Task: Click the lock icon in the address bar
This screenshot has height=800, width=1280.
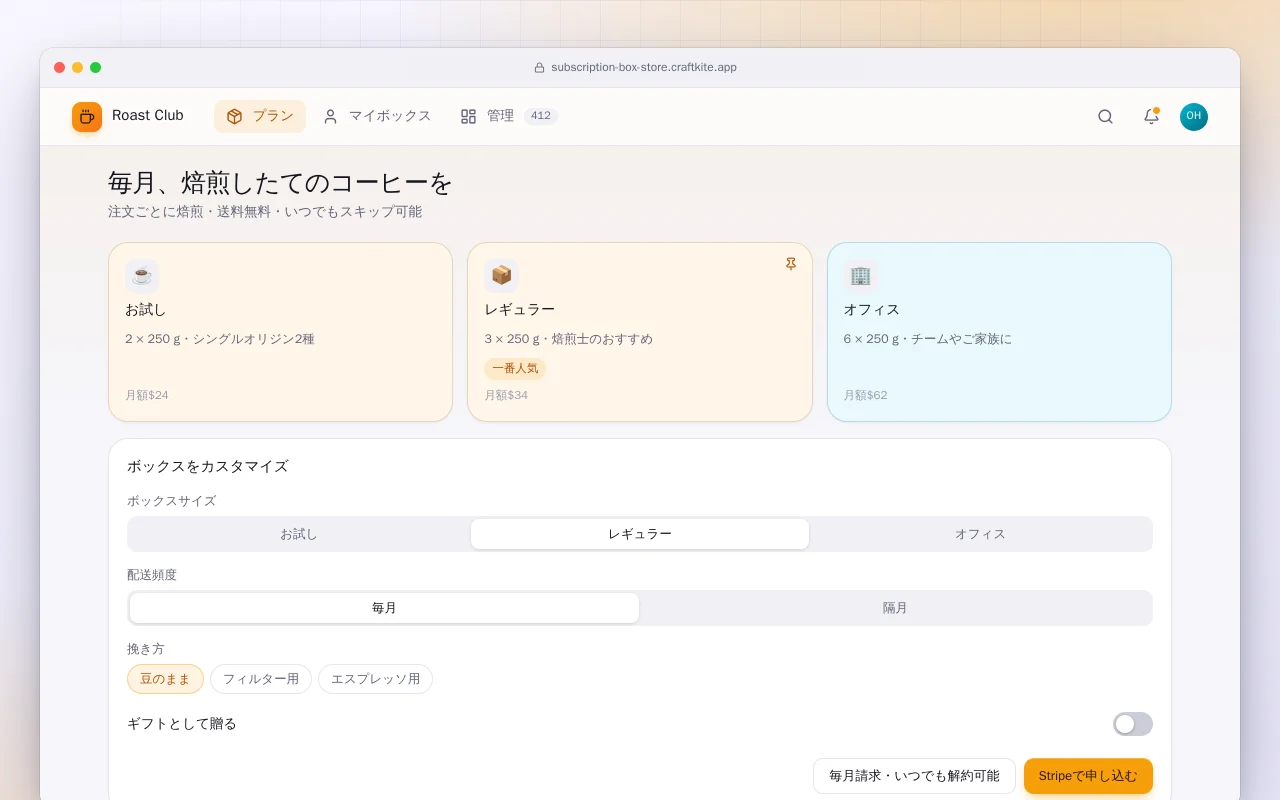Action: (x=539, y=68)
